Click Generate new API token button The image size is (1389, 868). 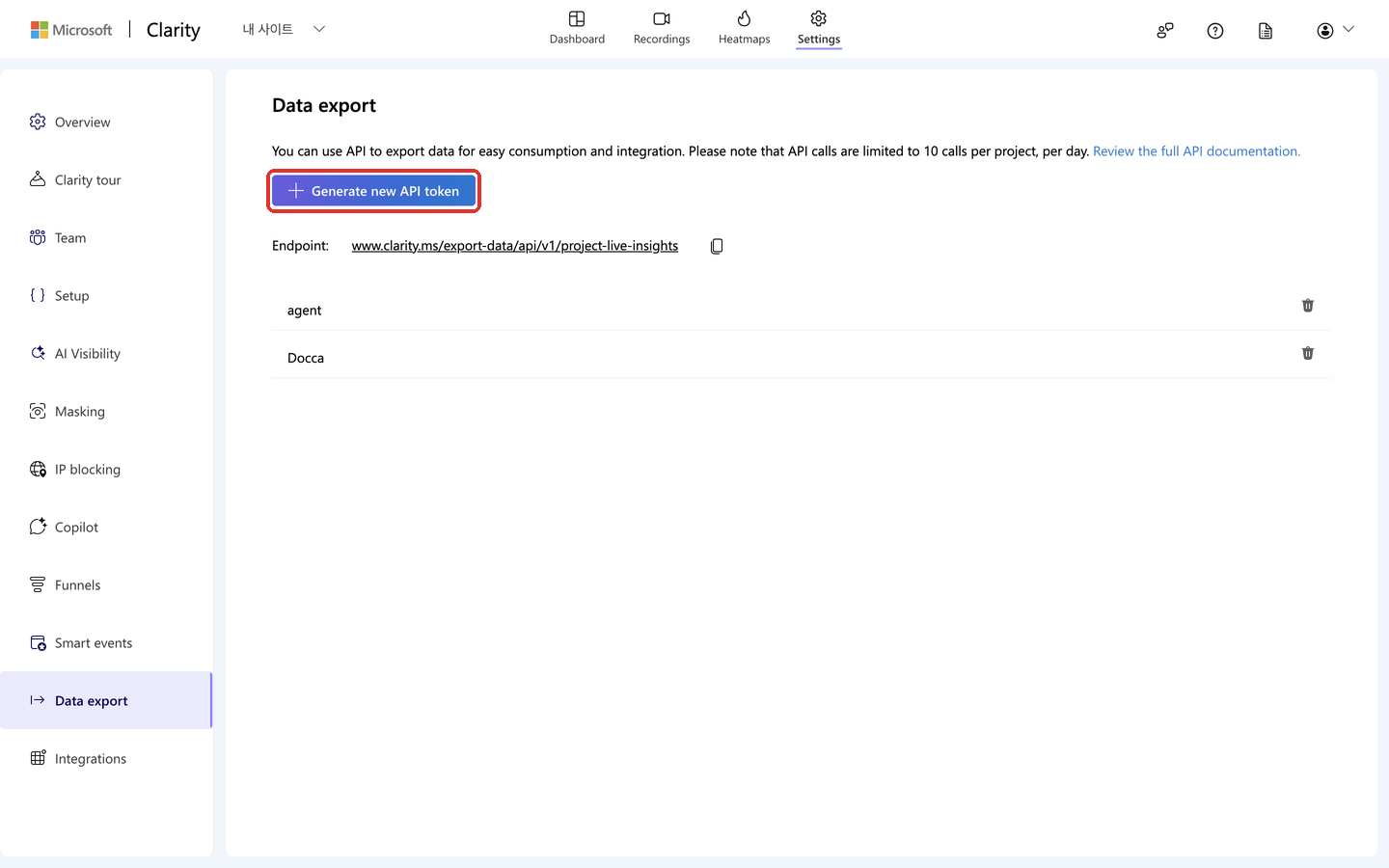click(373, 191)
